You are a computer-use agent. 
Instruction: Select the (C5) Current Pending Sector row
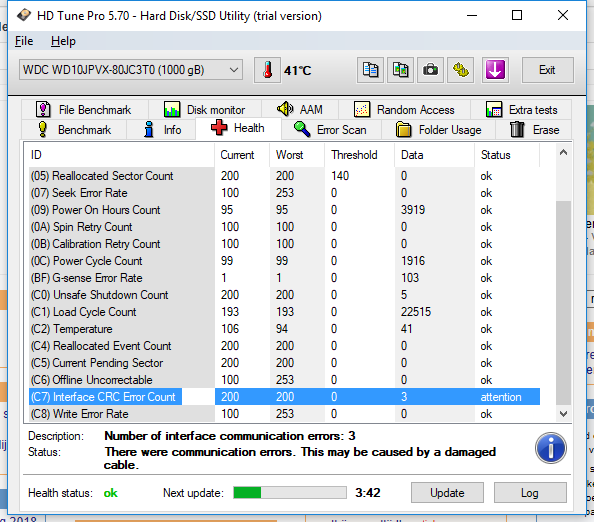pos(284,363)
